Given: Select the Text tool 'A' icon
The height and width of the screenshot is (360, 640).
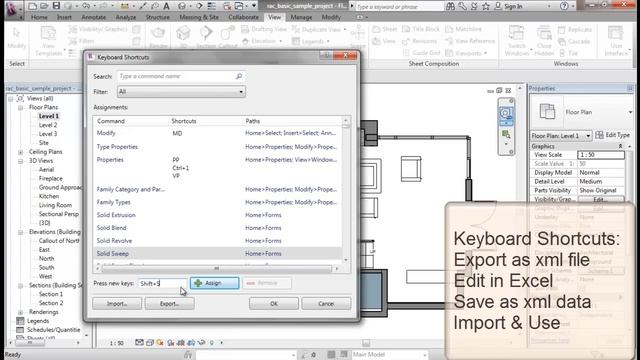Looking at the screenshot, I should (x=166, y=6).
